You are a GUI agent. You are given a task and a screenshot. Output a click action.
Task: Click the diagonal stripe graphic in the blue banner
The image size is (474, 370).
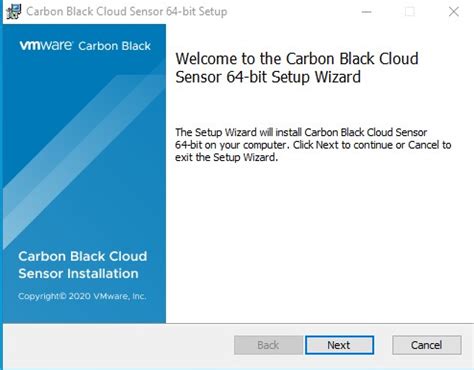point(83,153)
